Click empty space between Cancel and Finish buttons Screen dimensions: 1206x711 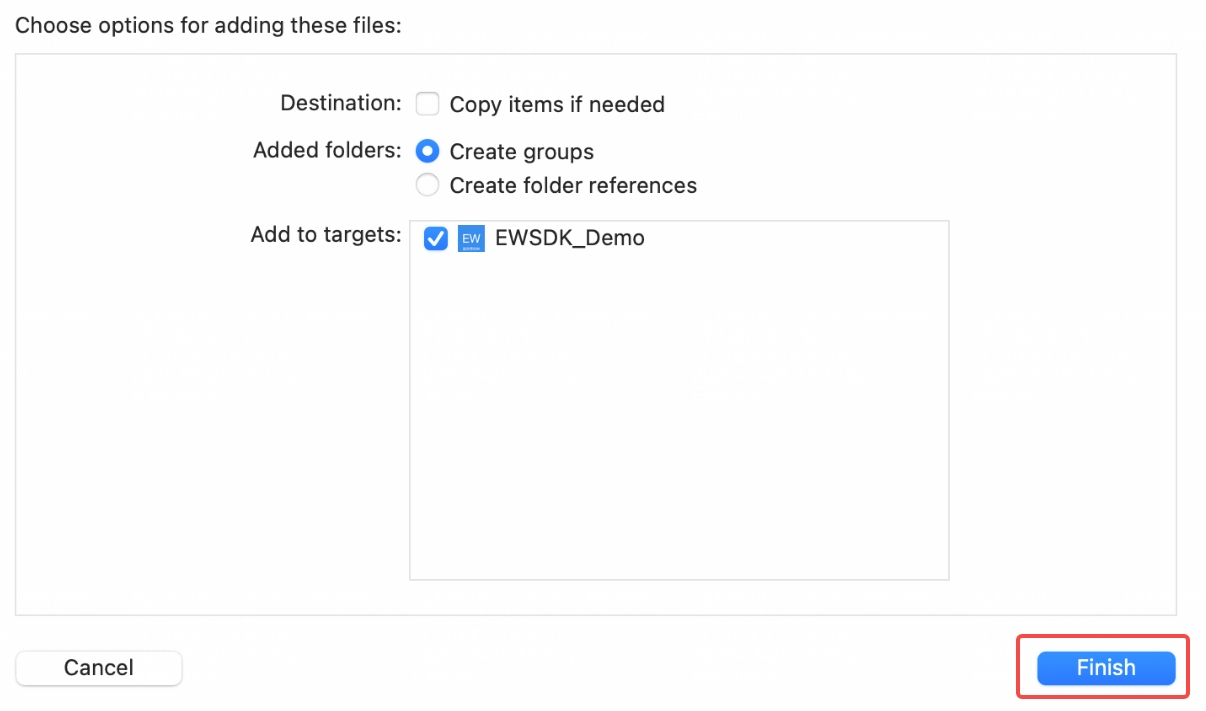(x=600, y=668)
